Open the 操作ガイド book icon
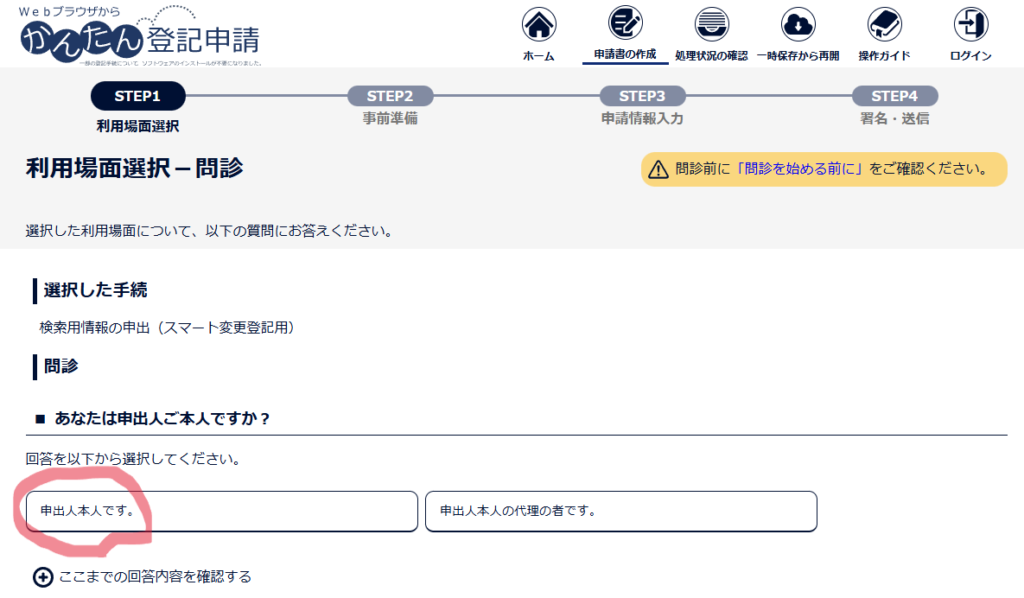1024x598 pixels. [884, 24]
